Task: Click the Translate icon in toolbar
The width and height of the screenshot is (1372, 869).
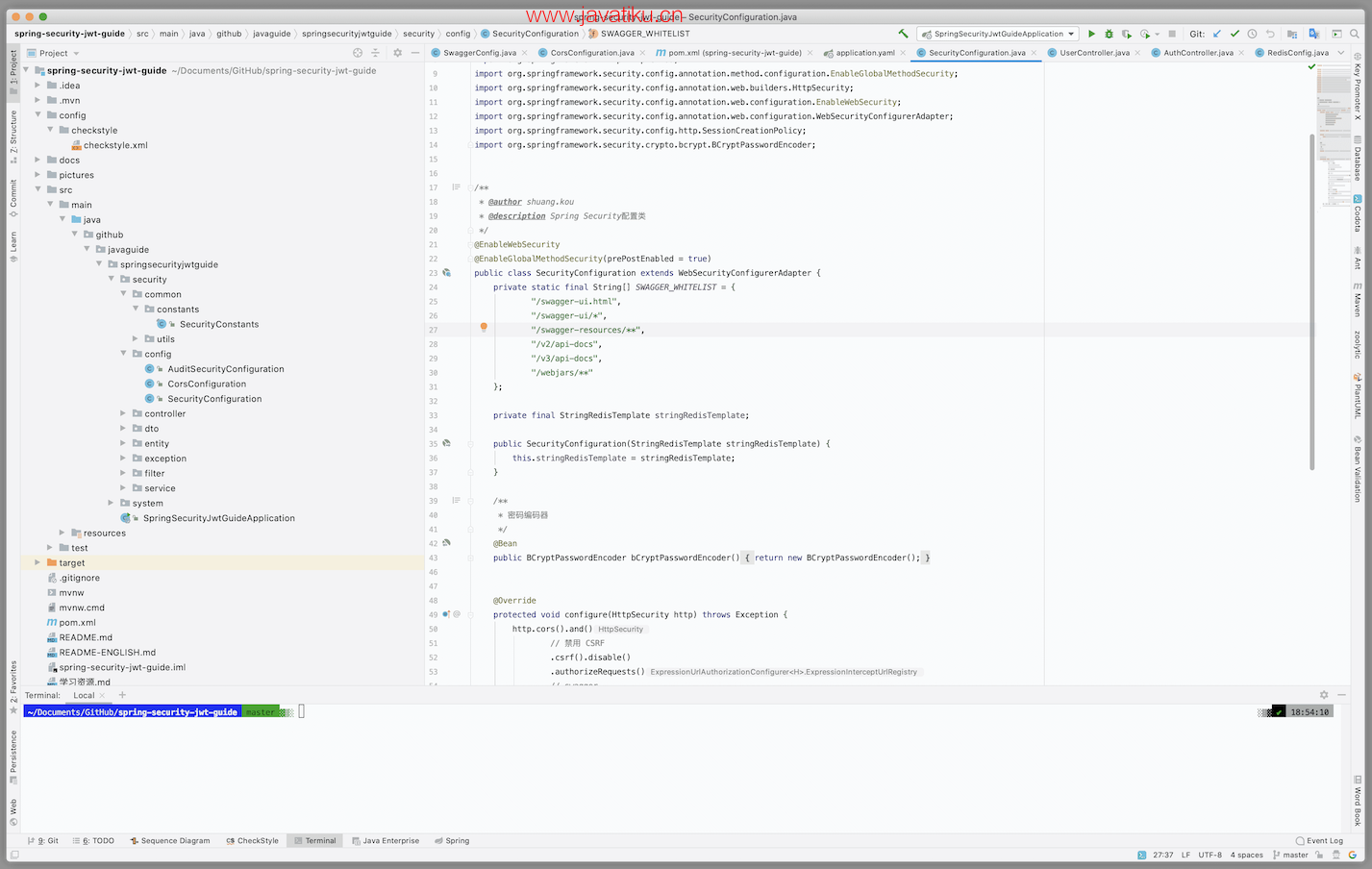Action: (x=1314, y=34)
